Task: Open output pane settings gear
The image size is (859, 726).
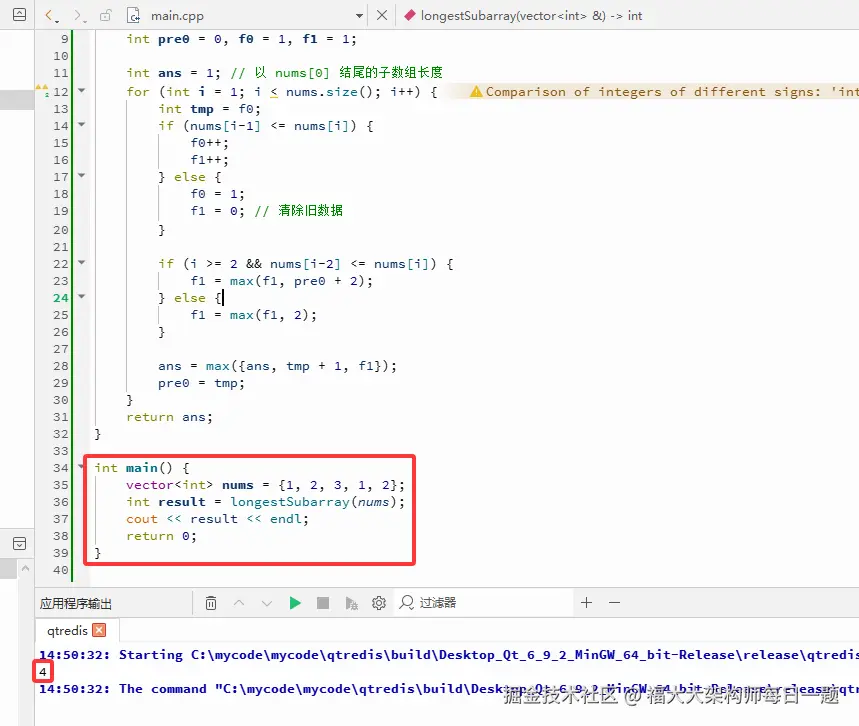Action: coord(379,603)
